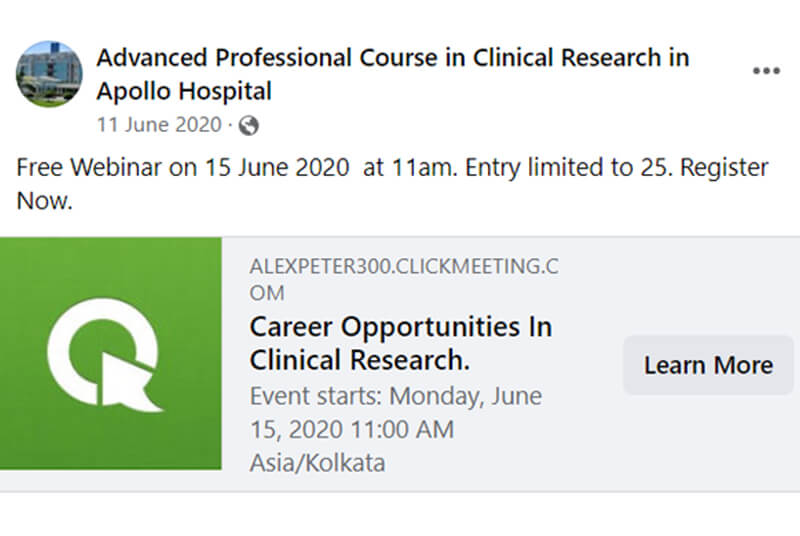800x536 pixels.
Task: Open the Apollo Hospital page profile picture
Action: tap(49, 74)
